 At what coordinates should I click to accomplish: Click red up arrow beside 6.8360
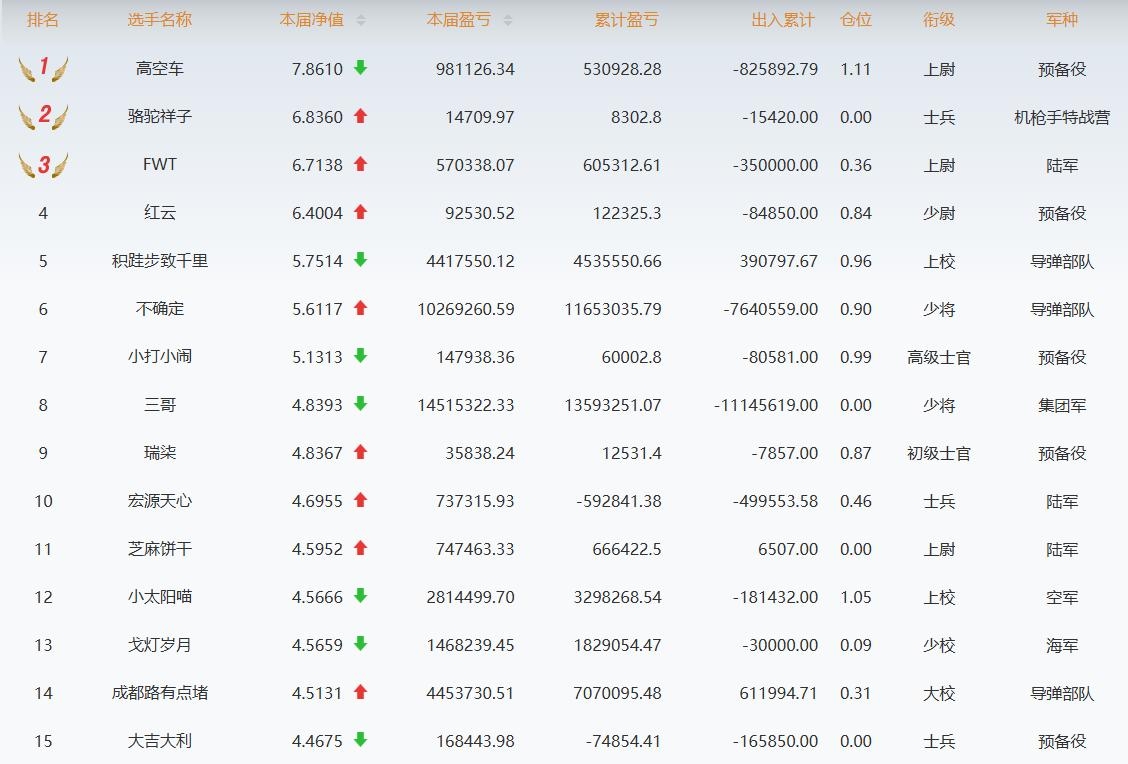tap(361, 116)
